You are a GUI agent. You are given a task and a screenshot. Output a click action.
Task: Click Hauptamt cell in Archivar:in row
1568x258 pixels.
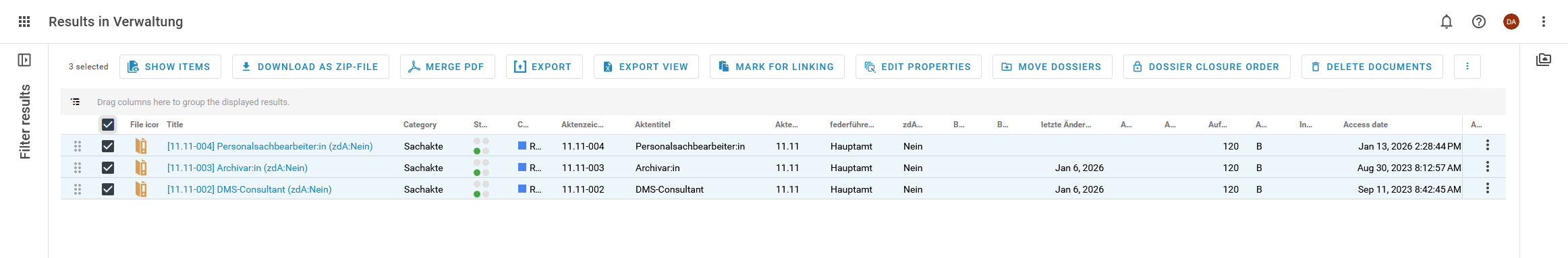[x=851, y=168]
